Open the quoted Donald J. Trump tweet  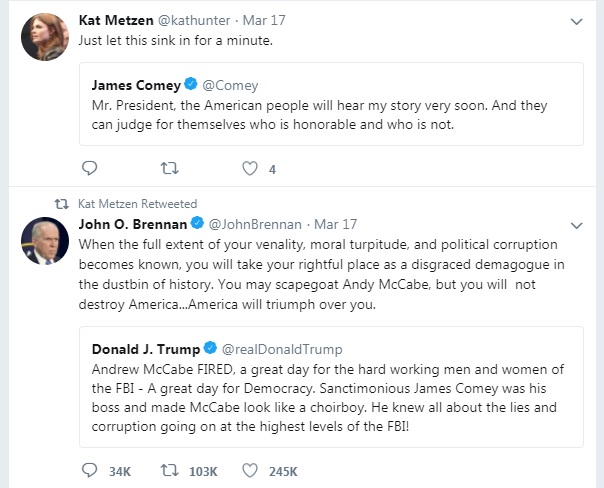[x=331, y=387]
